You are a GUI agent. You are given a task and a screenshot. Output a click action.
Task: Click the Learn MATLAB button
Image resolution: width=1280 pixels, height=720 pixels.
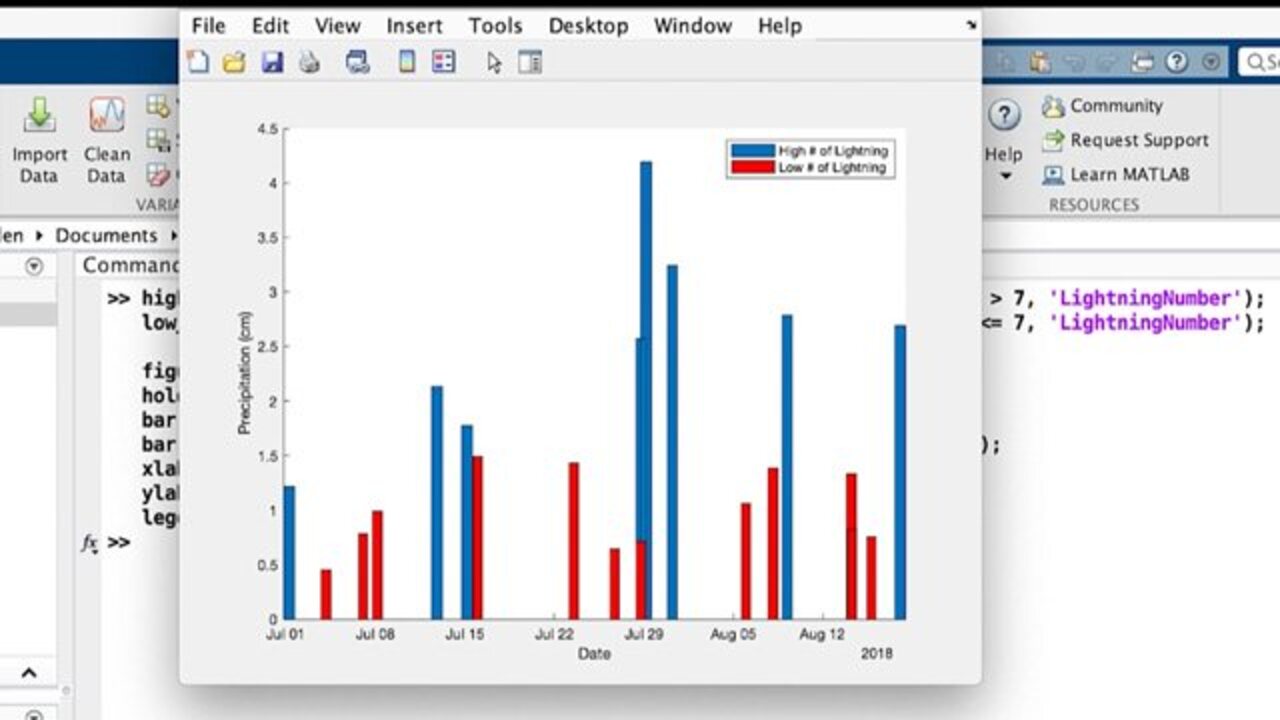click(1116, 174)
